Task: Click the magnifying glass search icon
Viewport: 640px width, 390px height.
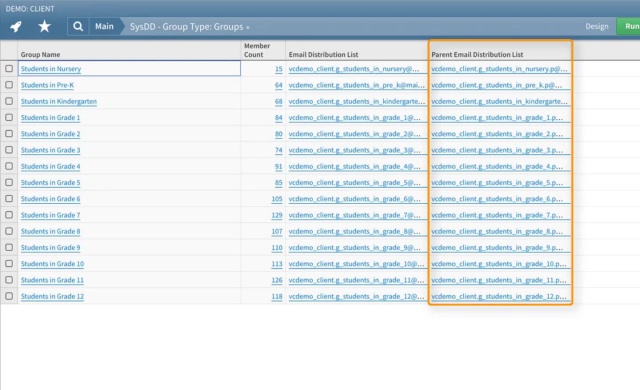Action: click(x=78, y=27)
